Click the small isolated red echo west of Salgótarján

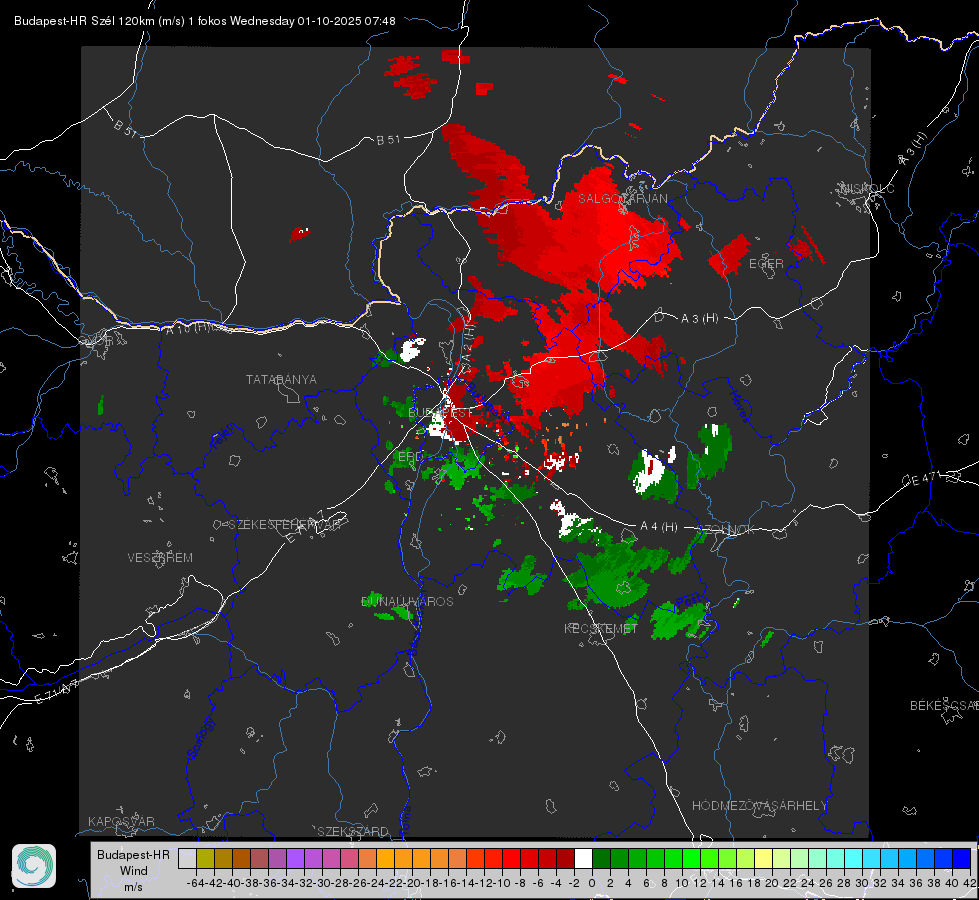299,235
